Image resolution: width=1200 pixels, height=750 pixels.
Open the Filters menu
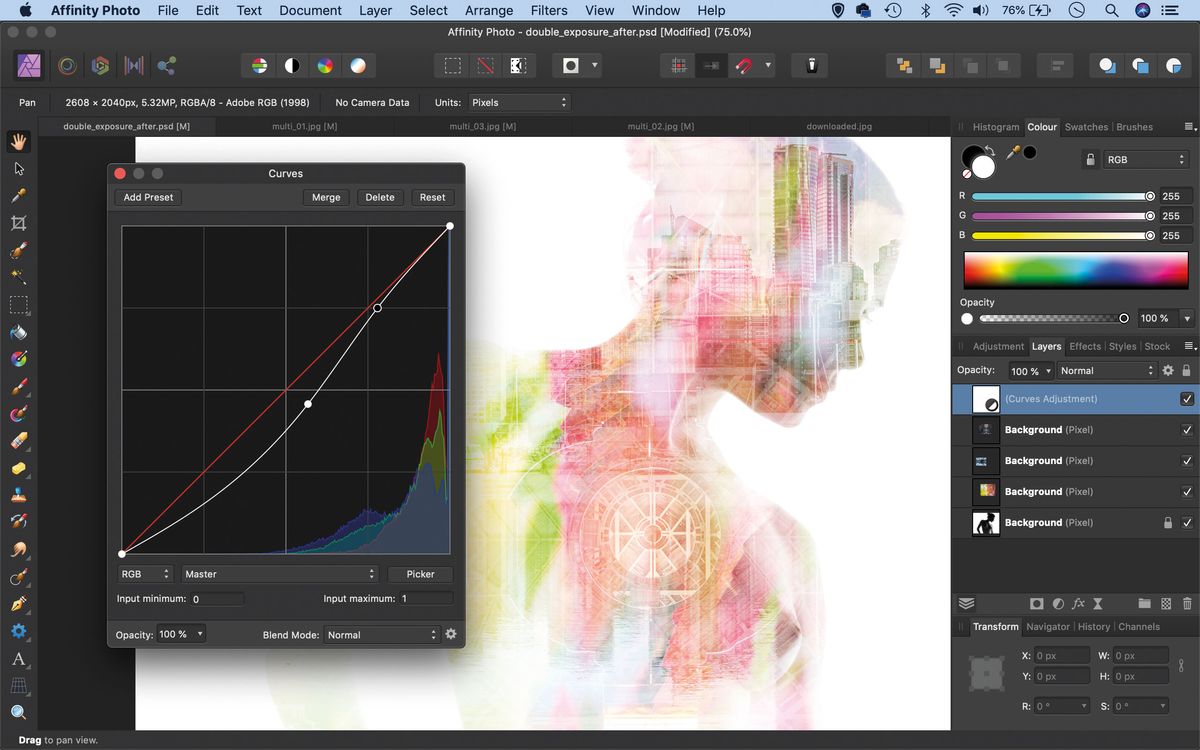548,10
